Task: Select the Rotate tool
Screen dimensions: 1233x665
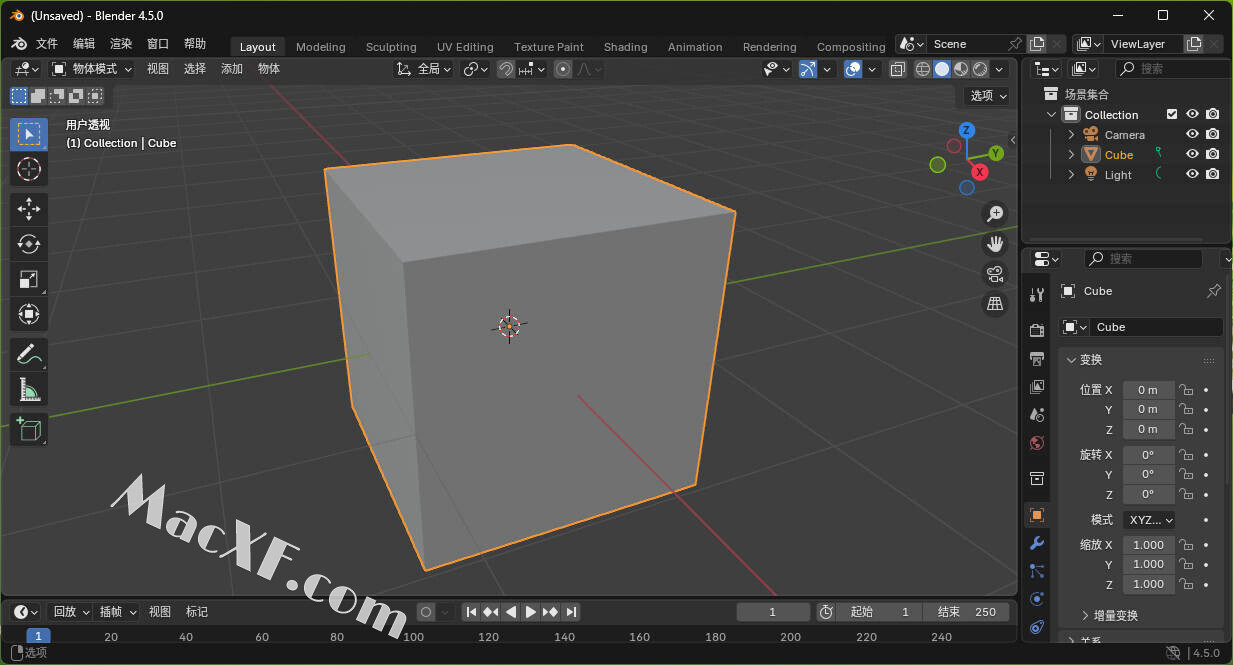Action: [x=28, y=244]
